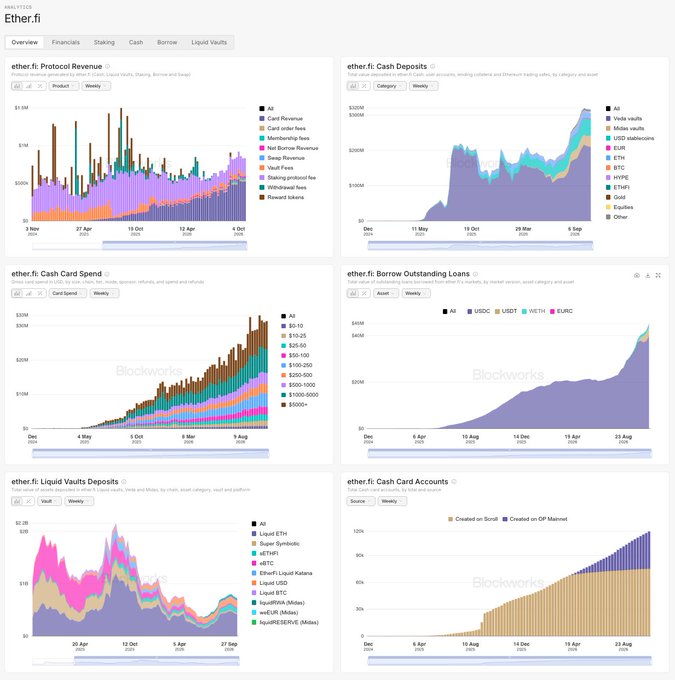Open info icon beside Liquid Vaults Deposits title
Viewport: 675px width, 680px height.
tap(124, 482)
